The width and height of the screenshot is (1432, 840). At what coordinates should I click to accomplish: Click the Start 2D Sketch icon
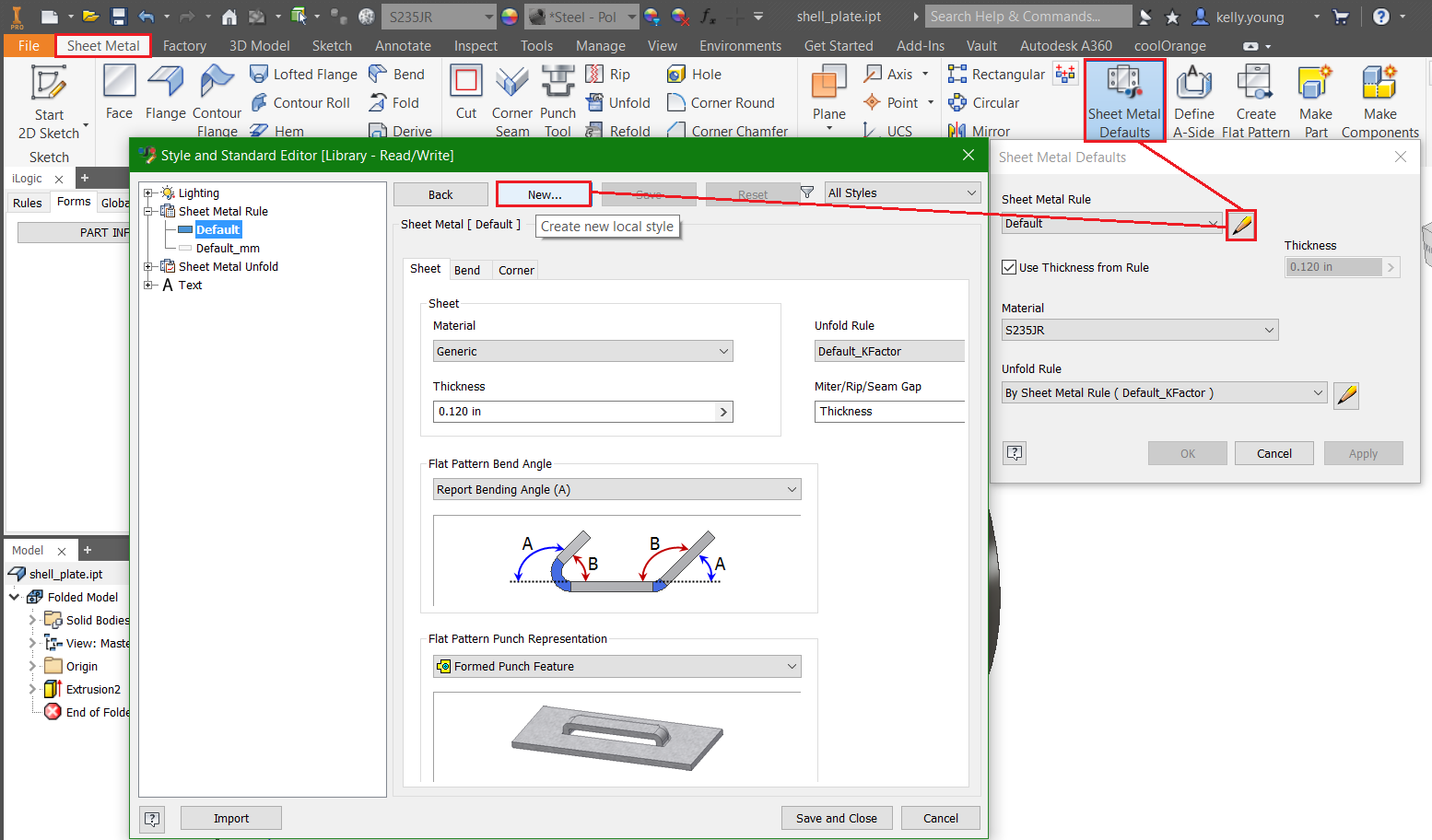(x=49, y=83)
